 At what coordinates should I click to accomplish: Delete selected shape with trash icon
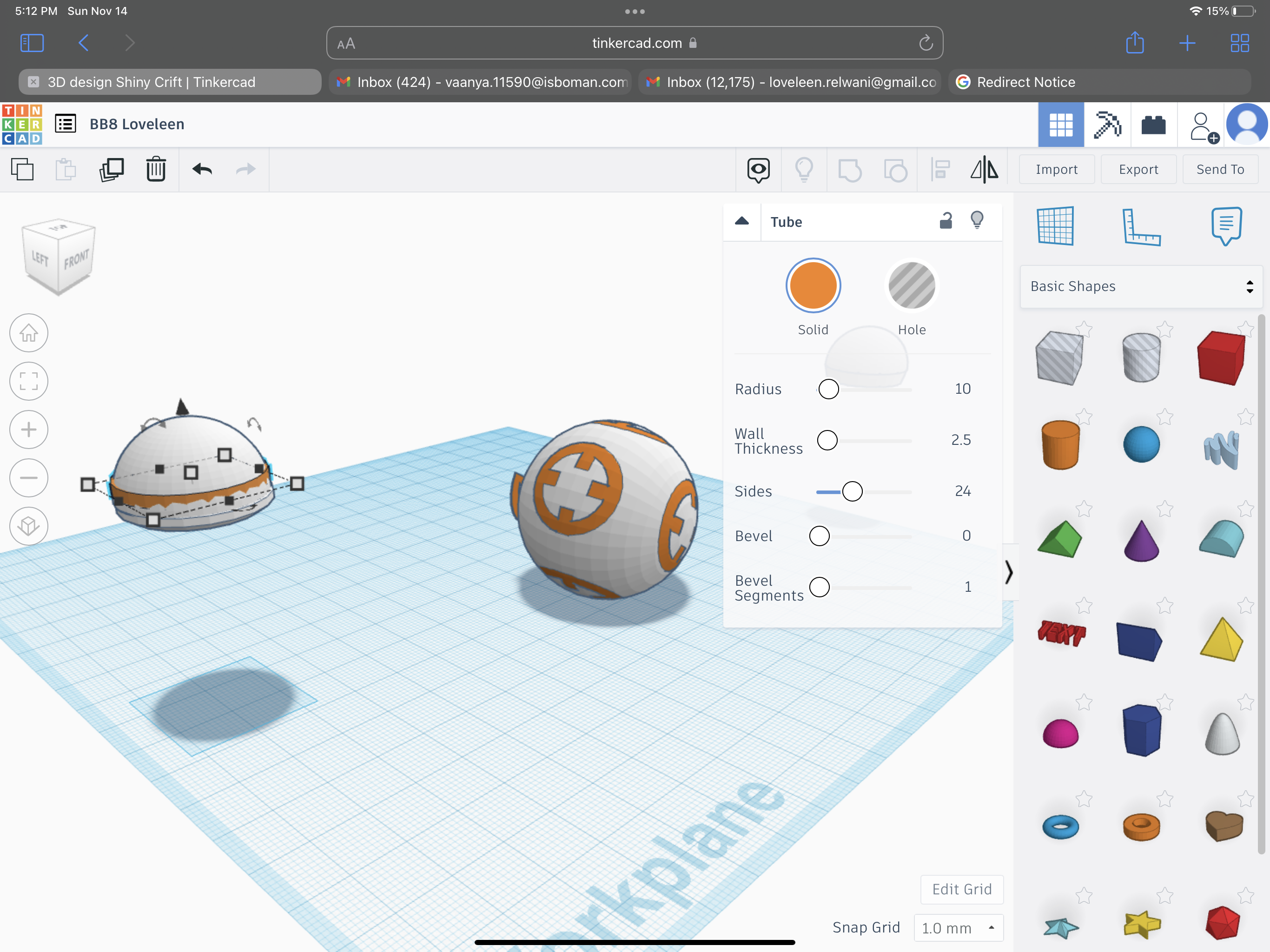coord(156,169)
